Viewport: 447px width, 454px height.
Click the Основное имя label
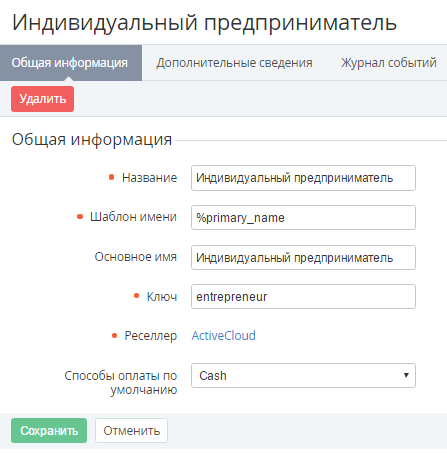click(136, 257)
